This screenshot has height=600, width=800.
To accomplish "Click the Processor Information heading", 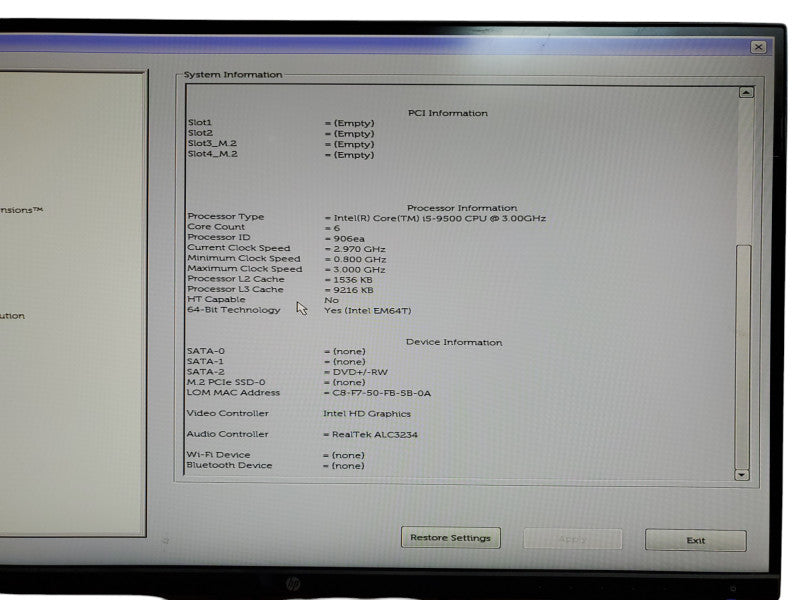I will [x=462, y=208].
